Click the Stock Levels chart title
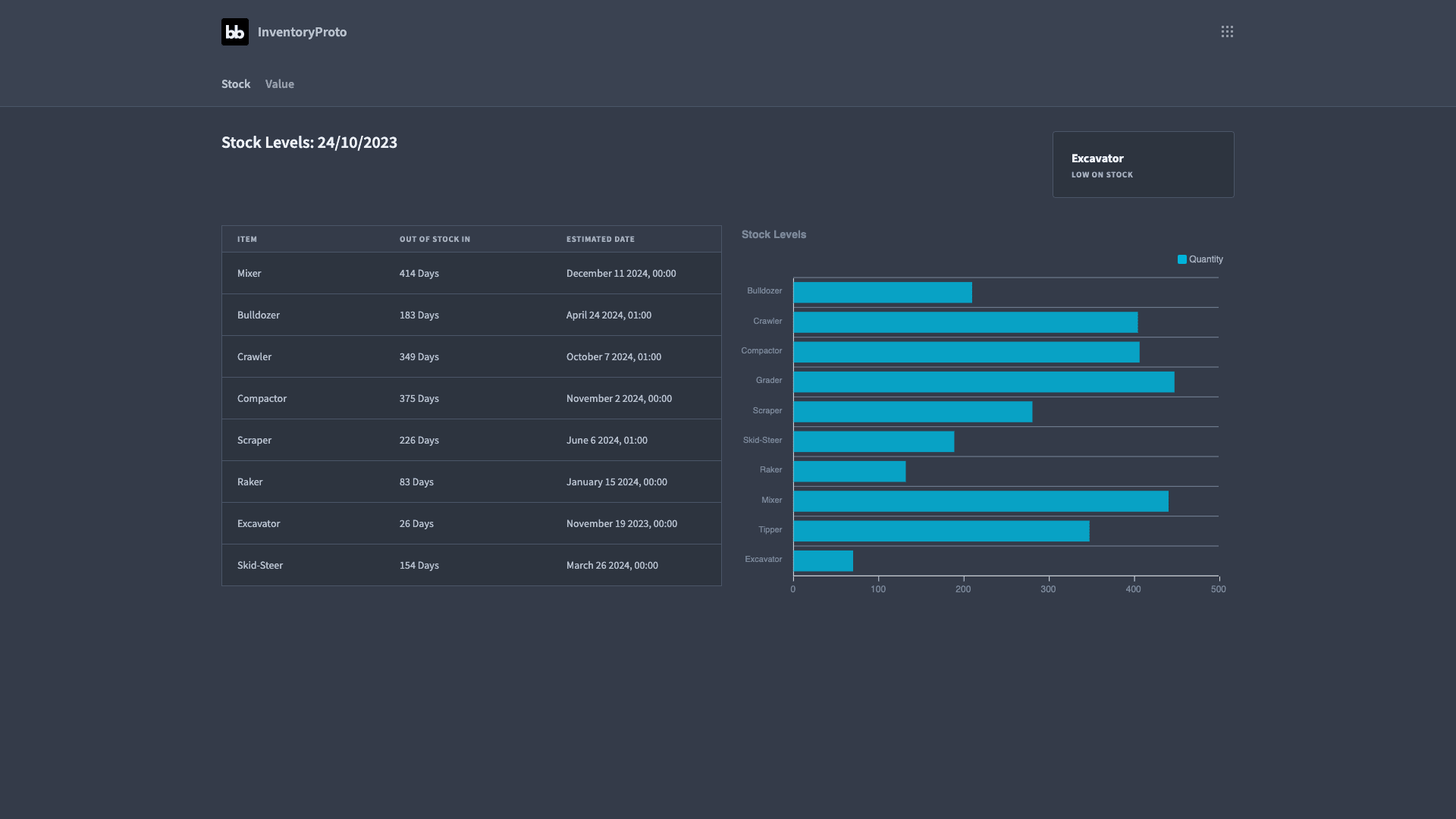Image resolution: width=1456 pixels, height=819 pixels. (x=773, y=235)
